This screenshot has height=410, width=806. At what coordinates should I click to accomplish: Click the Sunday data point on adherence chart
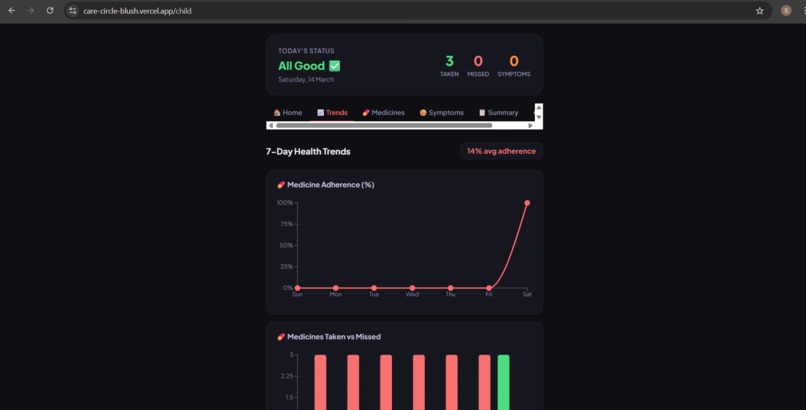click(298, 288)
